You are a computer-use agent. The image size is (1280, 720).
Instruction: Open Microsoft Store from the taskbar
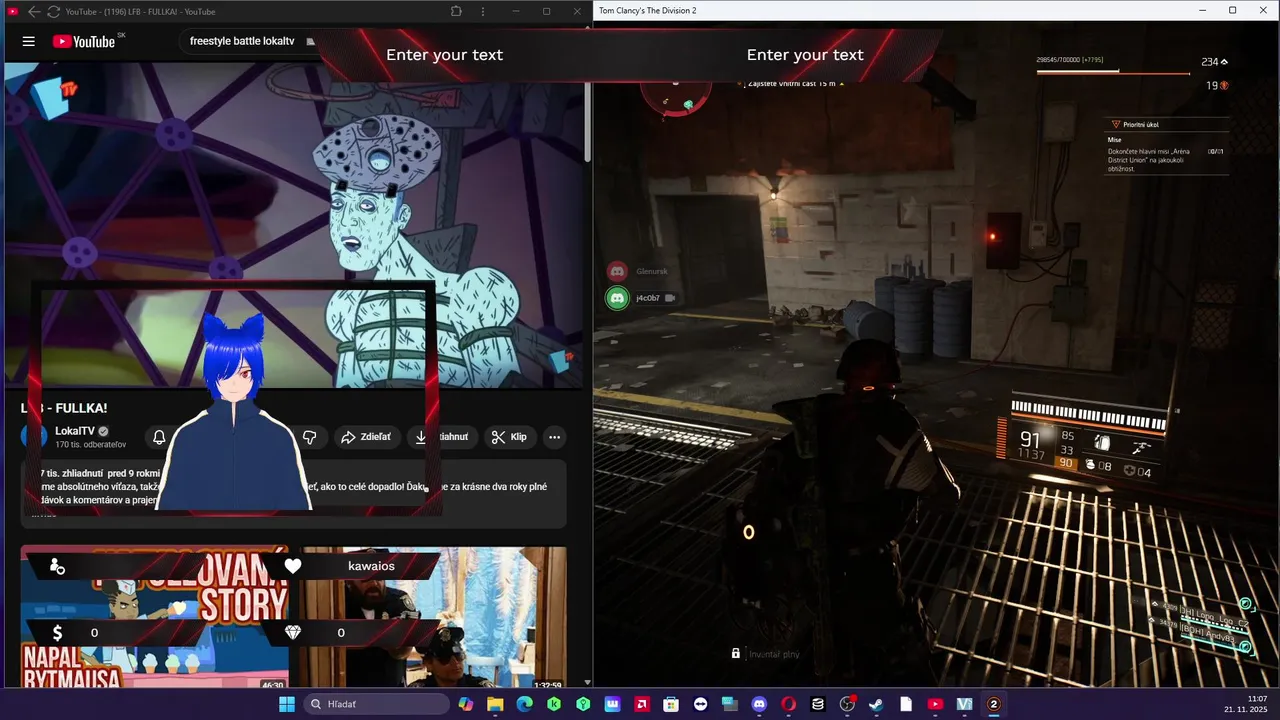coord(671,704)
